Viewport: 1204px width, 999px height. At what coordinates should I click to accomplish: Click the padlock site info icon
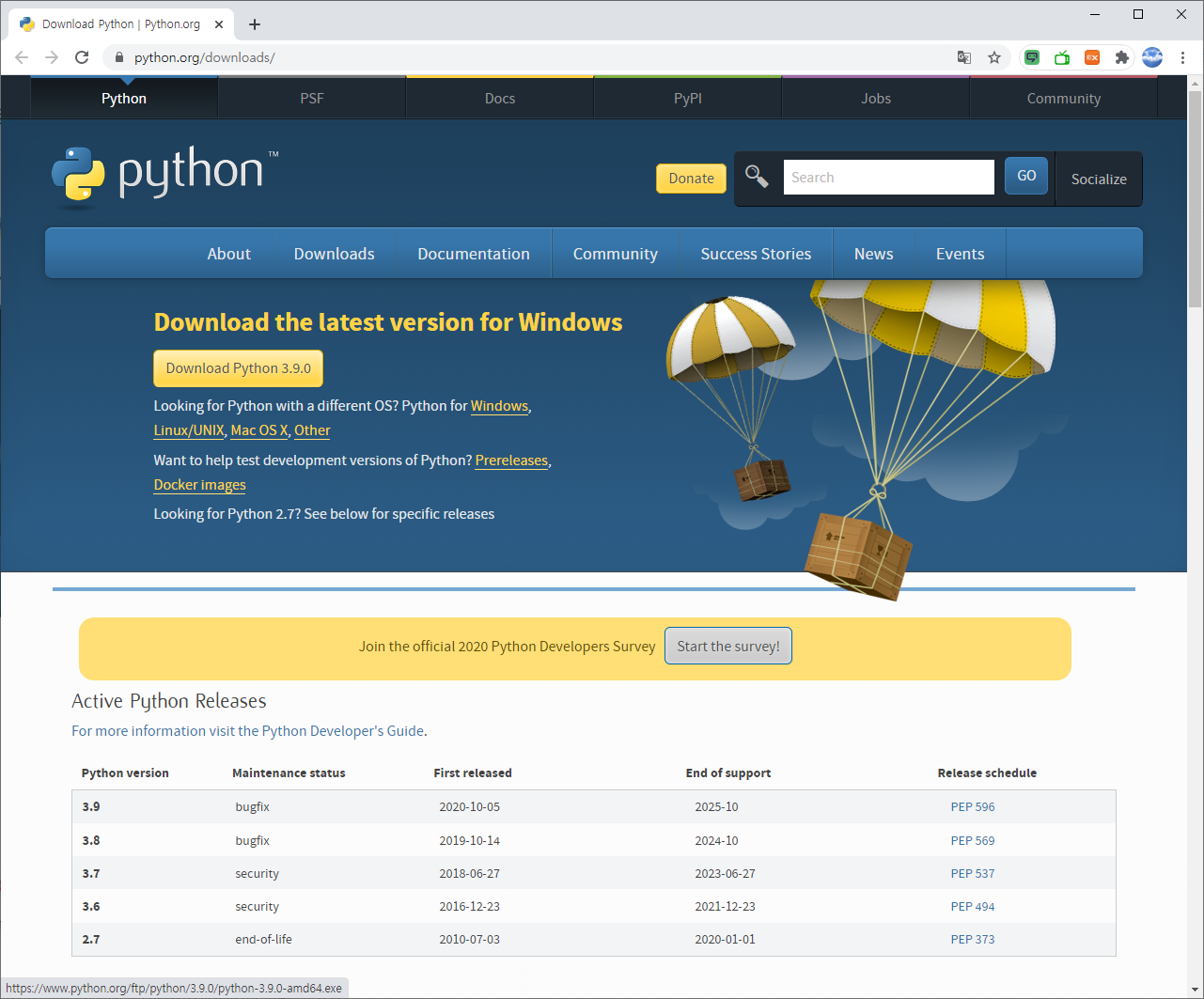pyautogui.click(x=118, y=57)
